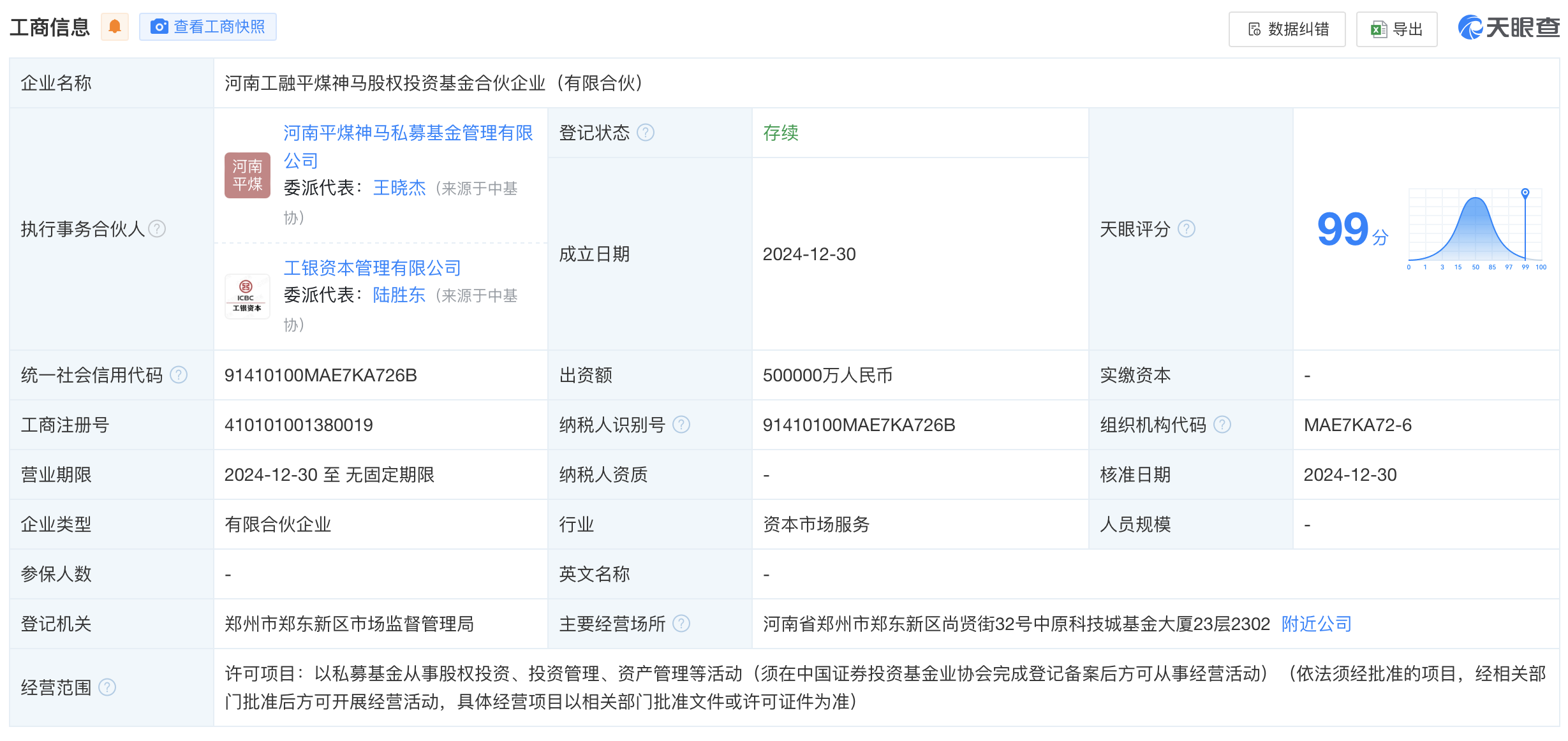Click help icon beside 经营范围
Image resolution: width=1568 pixels, height=741 pixels.
coord(107,687)
